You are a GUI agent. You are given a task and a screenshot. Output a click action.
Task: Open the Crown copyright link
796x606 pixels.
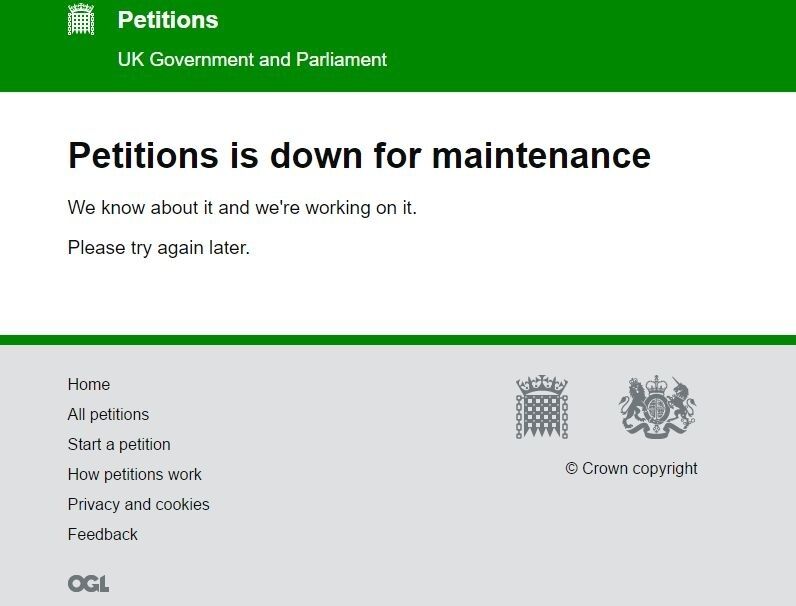[x=631, y=469]
